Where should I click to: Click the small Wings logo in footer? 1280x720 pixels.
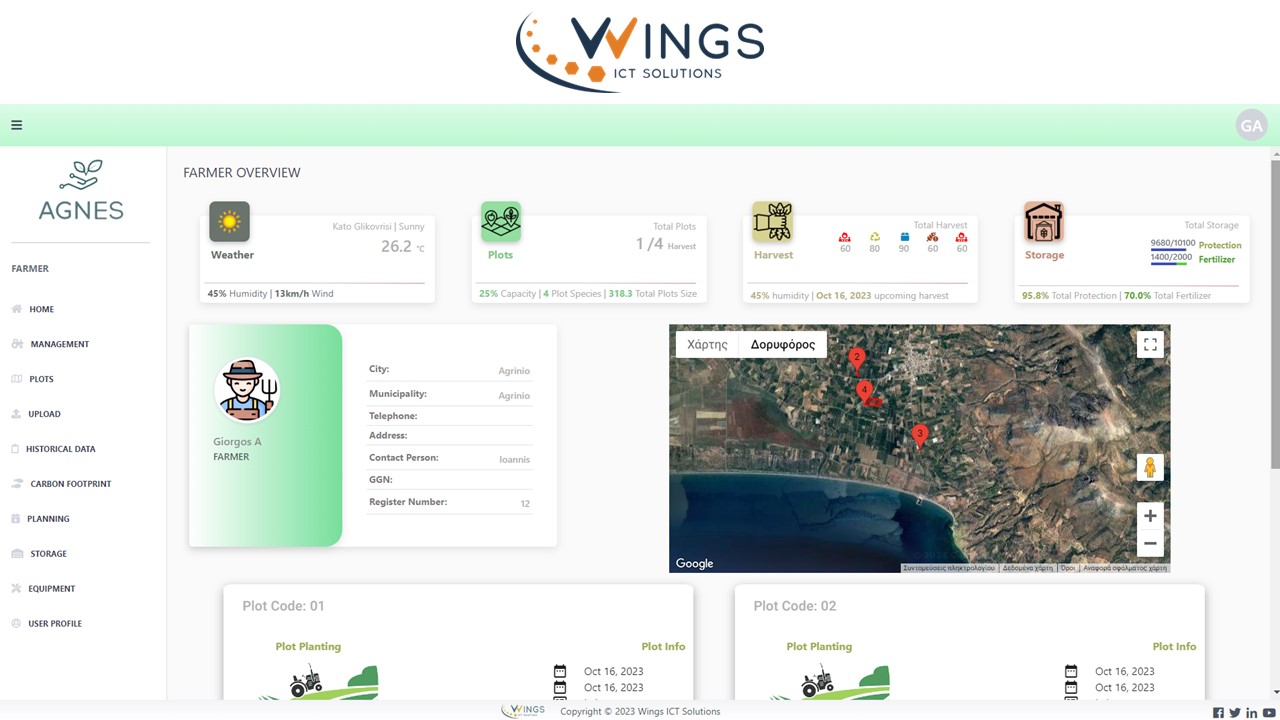click(523, 711)
